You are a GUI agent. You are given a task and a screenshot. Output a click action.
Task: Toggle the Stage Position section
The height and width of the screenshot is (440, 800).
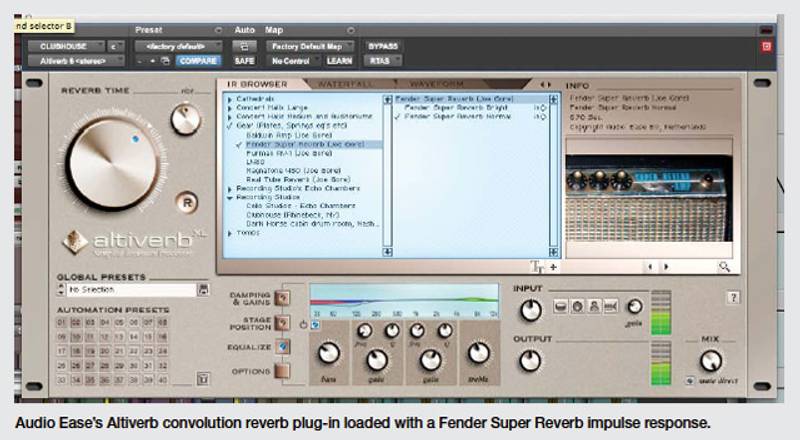point(283,321)
